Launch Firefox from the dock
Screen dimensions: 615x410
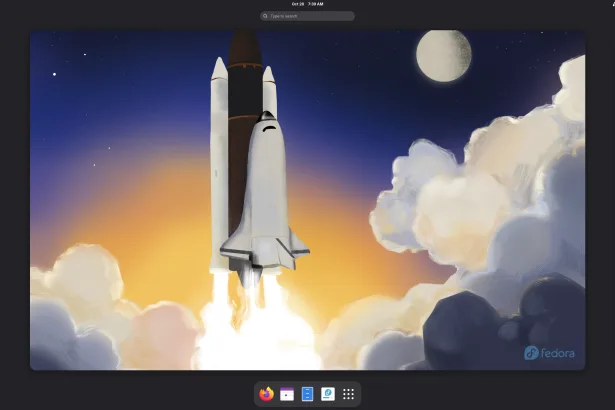click(266, 394)
